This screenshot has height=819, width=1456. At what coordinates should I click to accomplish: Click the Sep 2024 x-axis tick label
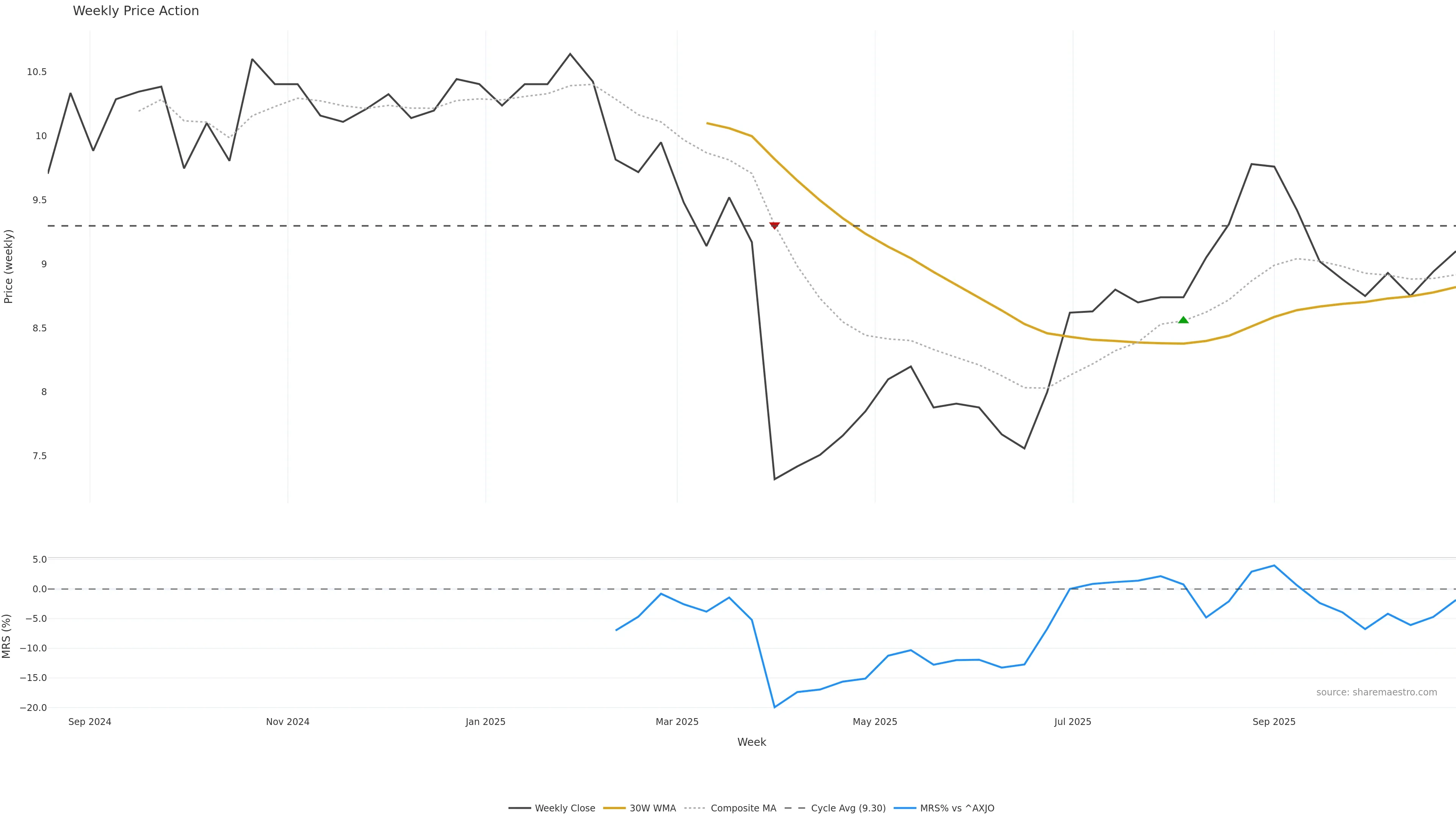pos(89,722)
